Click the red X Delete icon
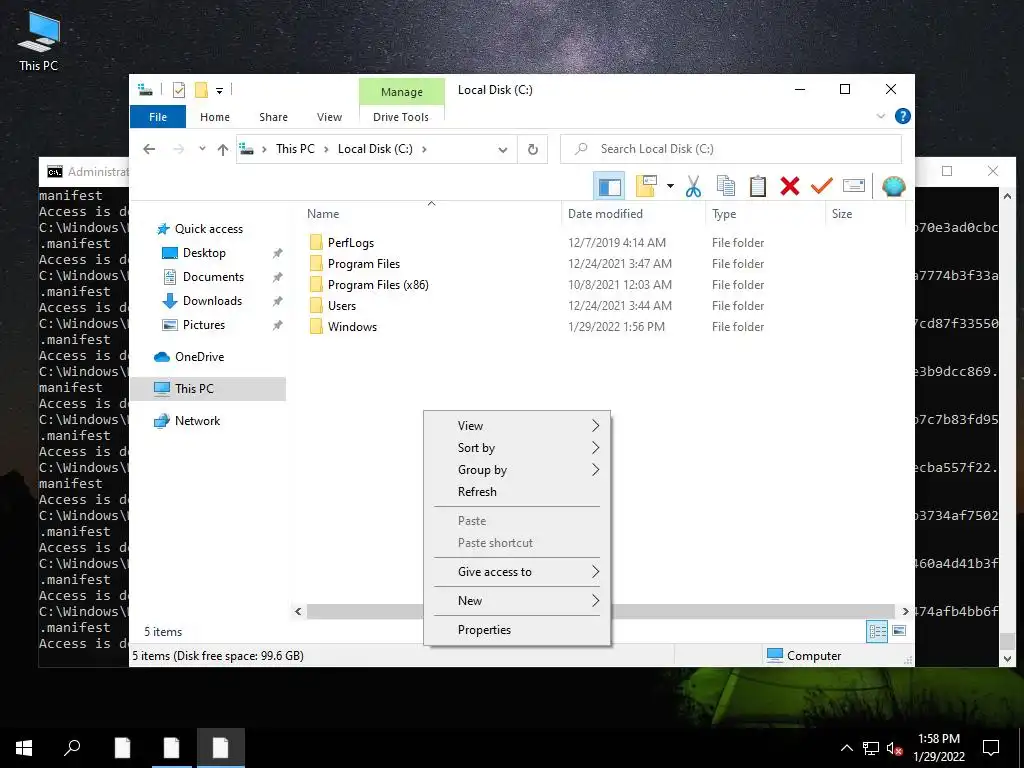 point(790,186)
